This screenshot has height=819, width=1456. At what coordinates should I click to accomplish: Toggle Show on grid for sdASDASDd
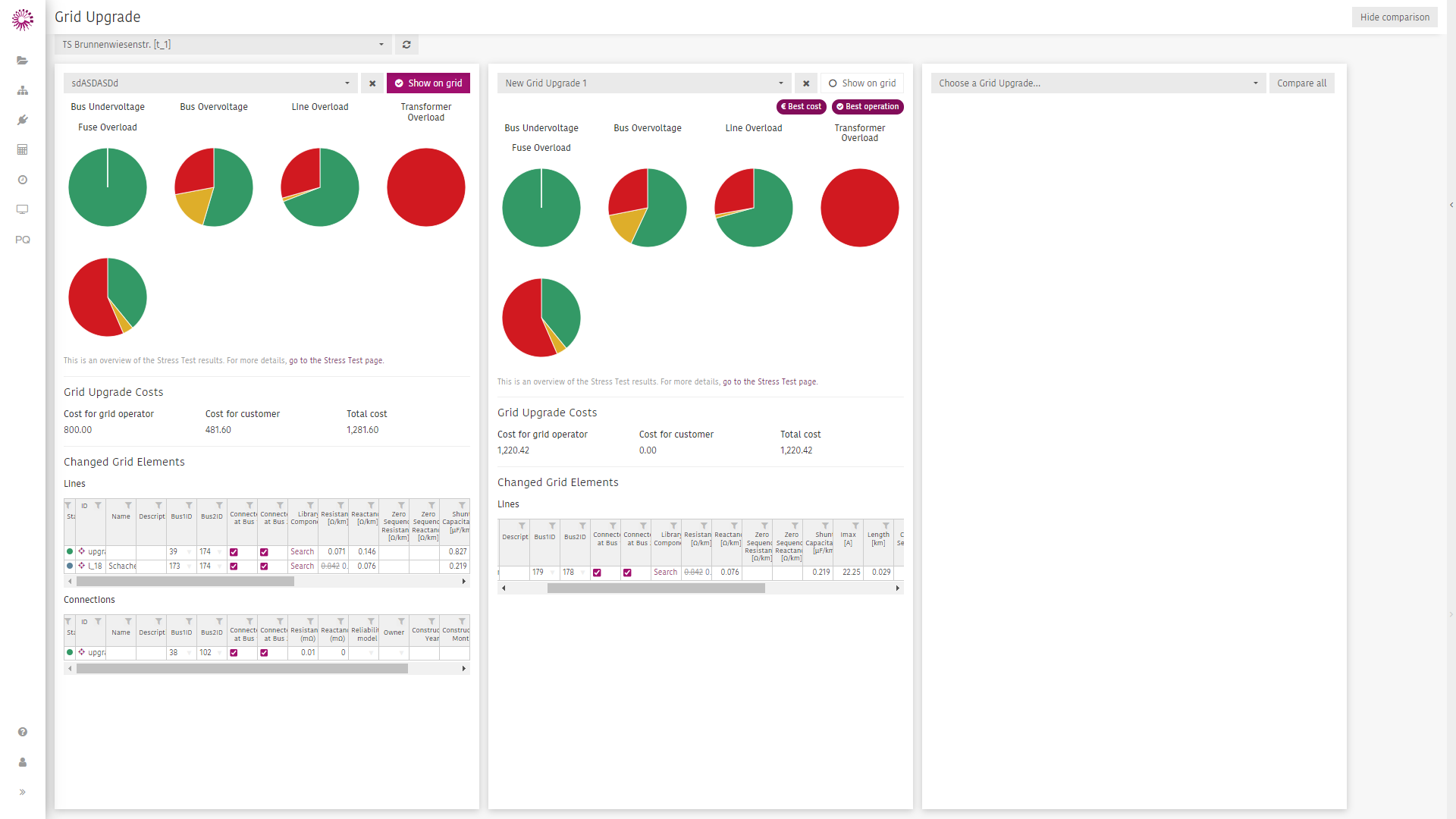tap(428, 83)
